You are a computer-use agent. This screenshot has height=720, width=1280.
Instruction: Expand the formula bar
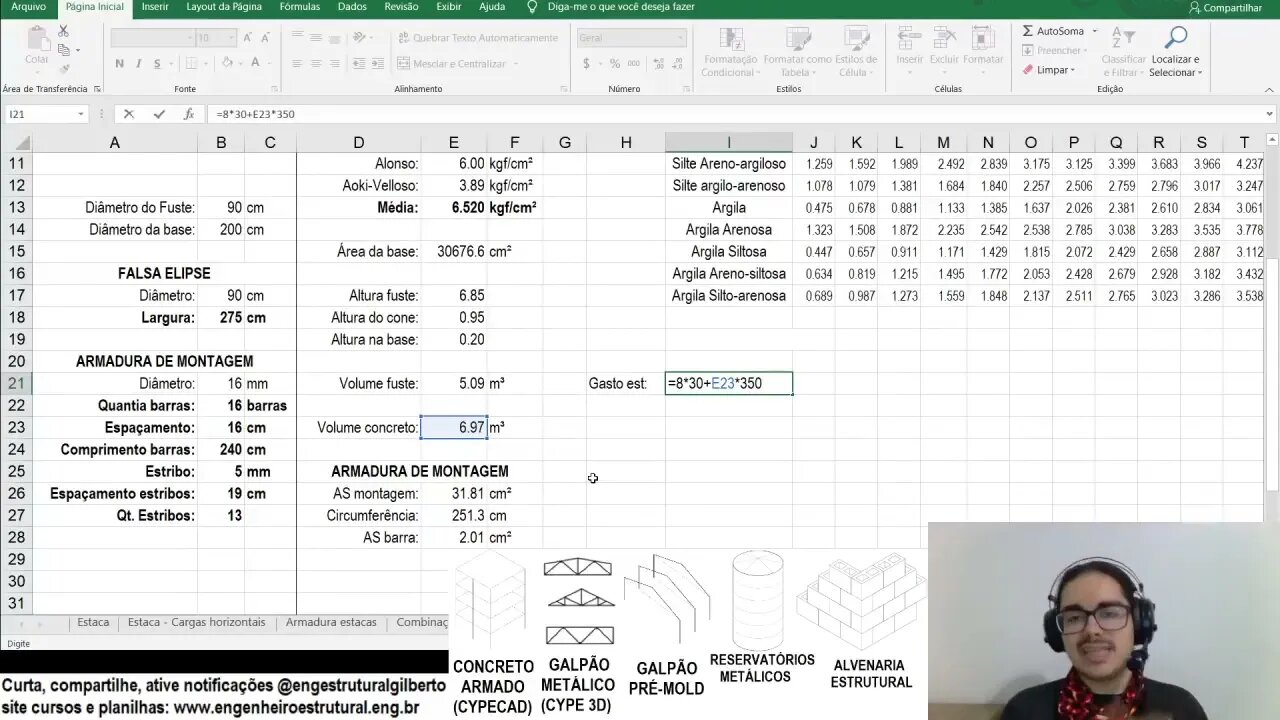1270,114
